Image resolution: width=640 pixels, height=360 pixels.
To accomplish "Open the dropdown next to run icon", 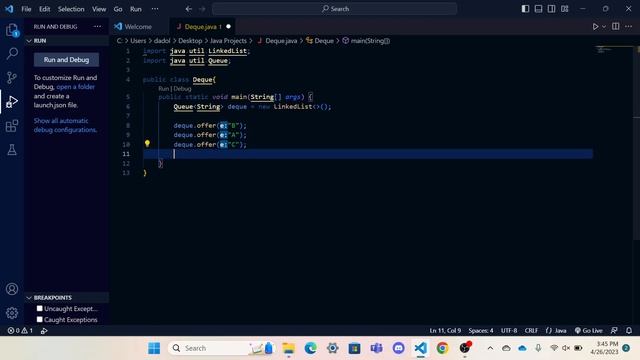I will pyautogui.click(x=604, y=27).
